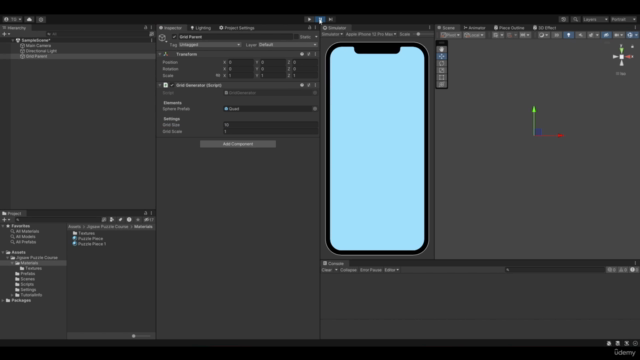Screen dimensions: 640x360
Task: Select Main Camera in Hierarchy
Action: (38, 46)
